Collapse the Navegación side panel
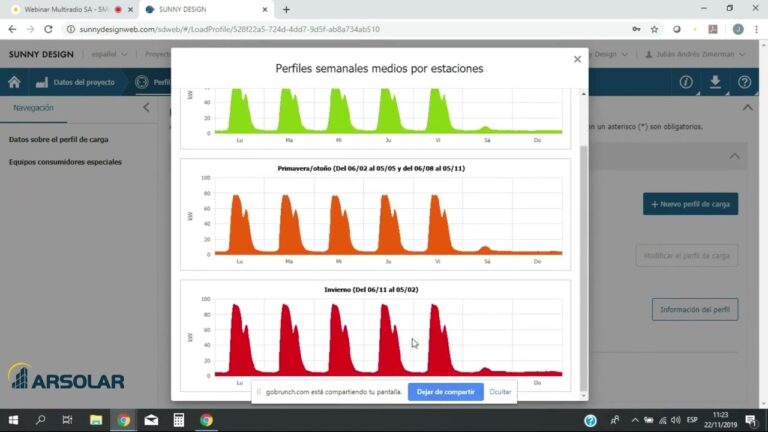Image resolution: width=768 pixels, height=432 pixels. [x=146, y=107]
